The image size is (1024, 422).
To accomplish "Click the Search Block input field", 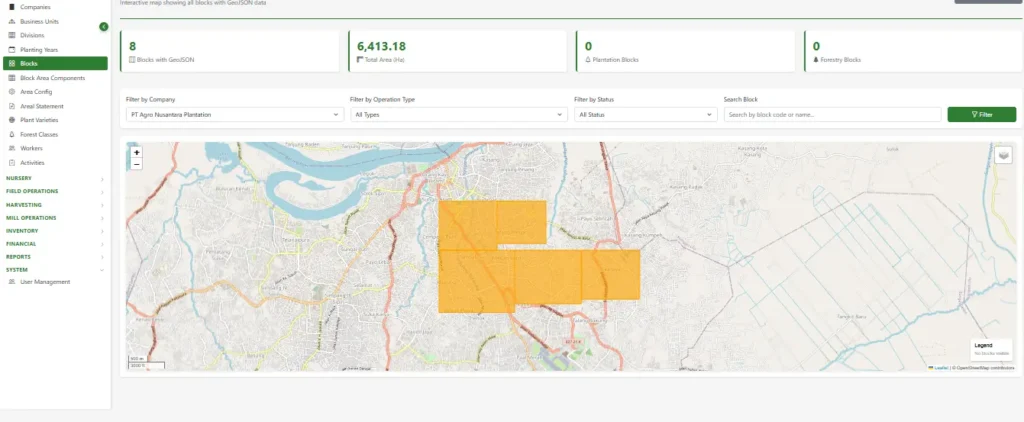I will coord(833,114).
